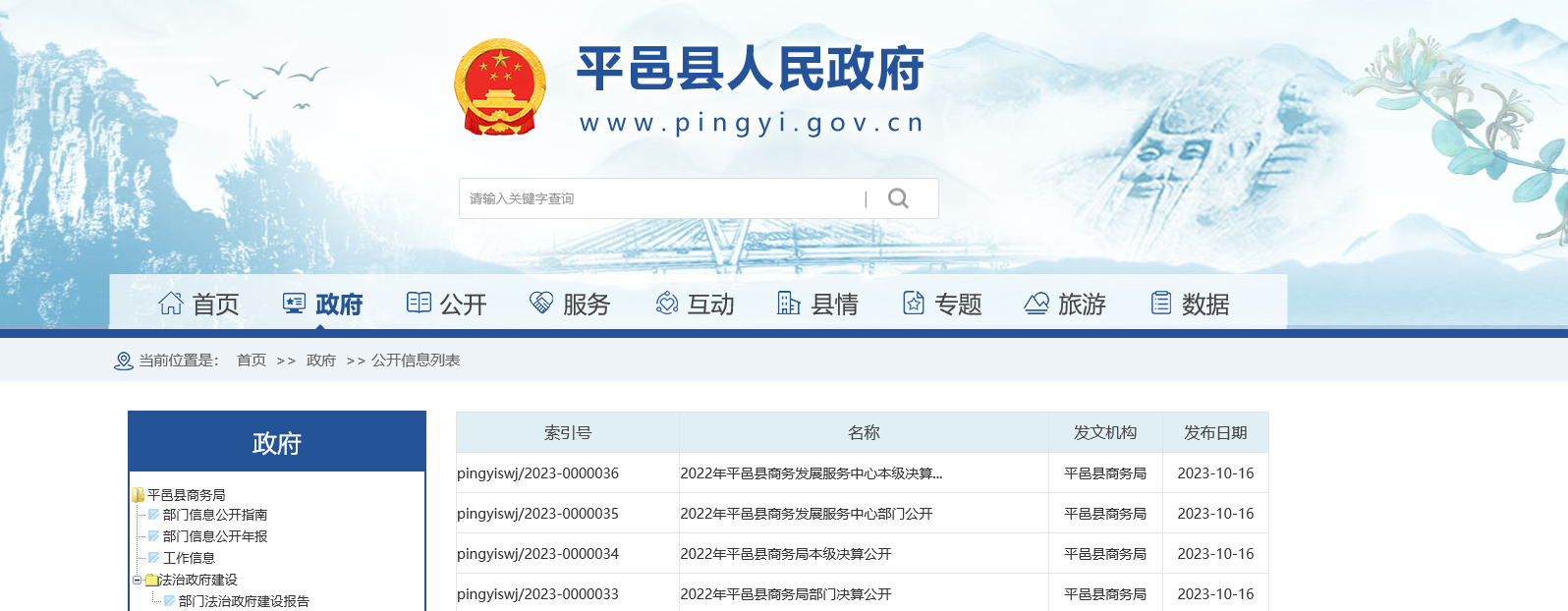The image size is (1568, 611).
Task: Click the house icon beside 首页
Action: click(171, 304)
